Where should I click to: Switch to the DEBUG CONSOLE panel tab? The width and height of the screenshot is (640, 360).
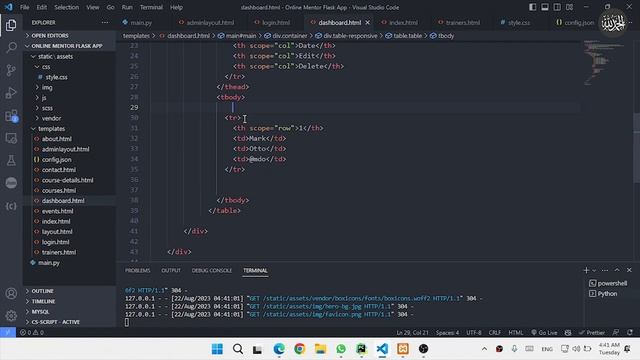(x=211, y=270)
